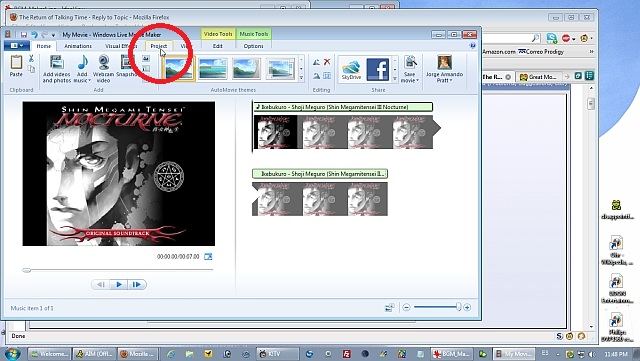Open the Welcome... taskbar button
The height and width of the screenshot is (361, 640).
click(x=49, y=354)
